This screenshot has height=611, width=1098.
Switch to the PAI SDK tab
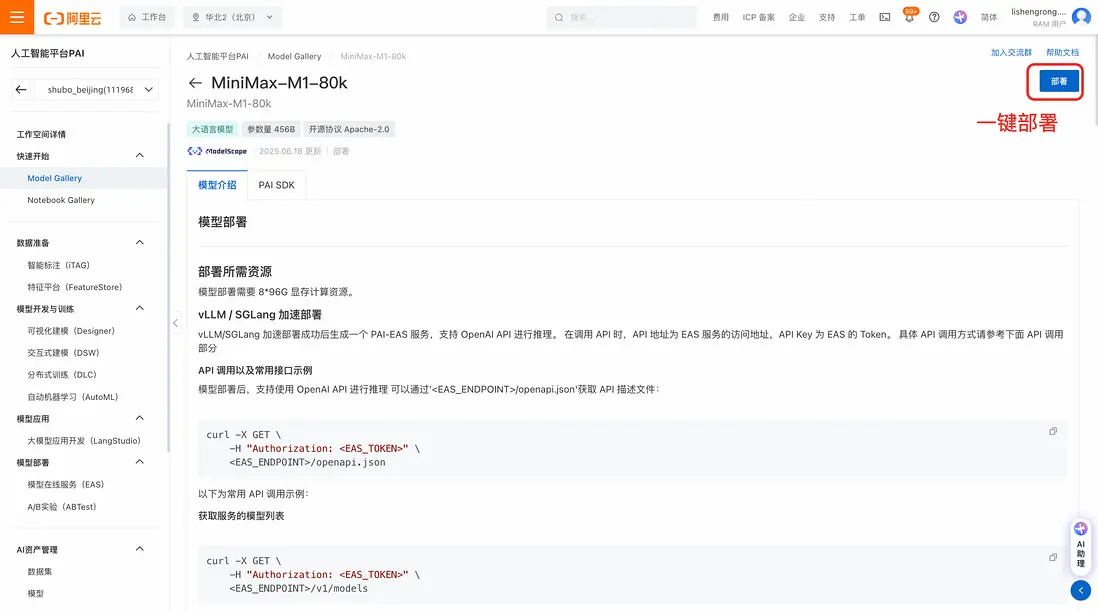277,185
